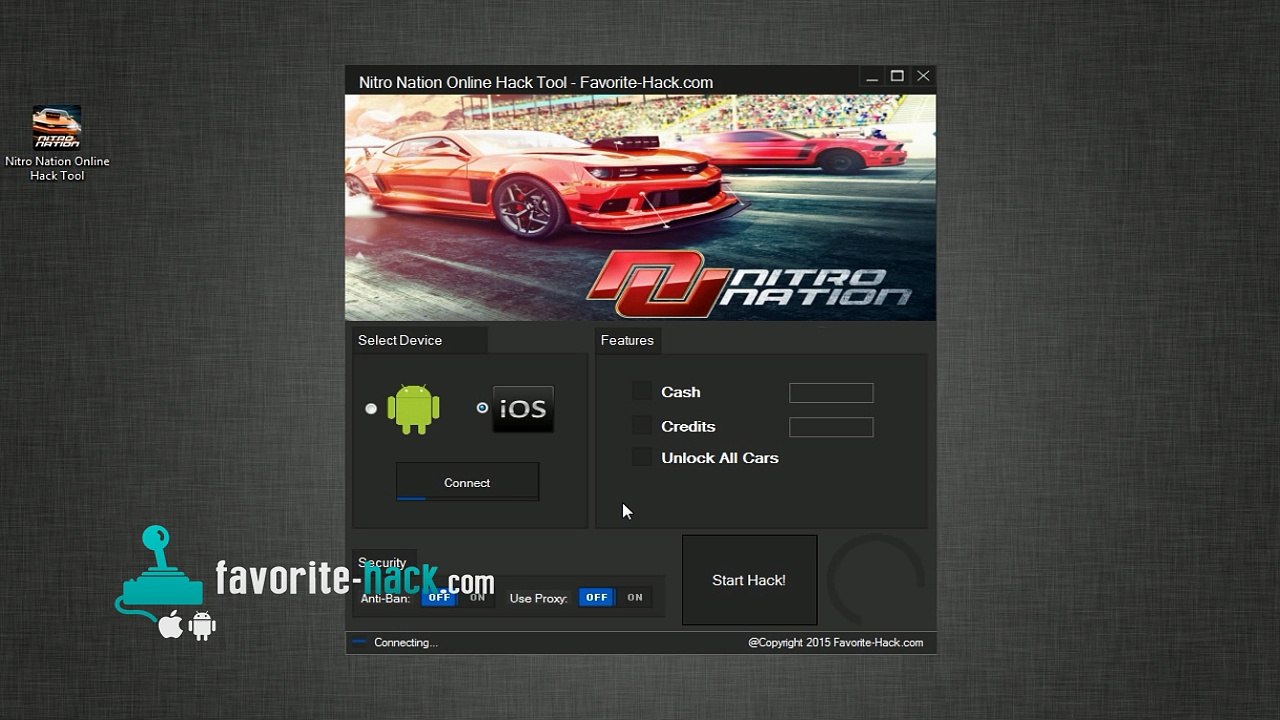Click the Features section header
Screen dimensions: 1280x720
coord(627,340)
